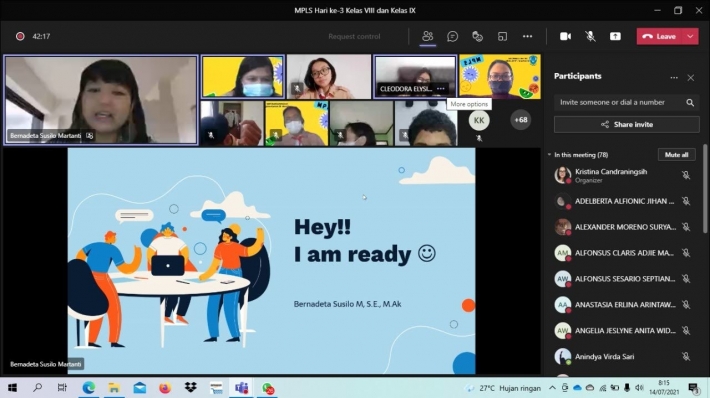Click the red recording indicator icon

point(20,36)
